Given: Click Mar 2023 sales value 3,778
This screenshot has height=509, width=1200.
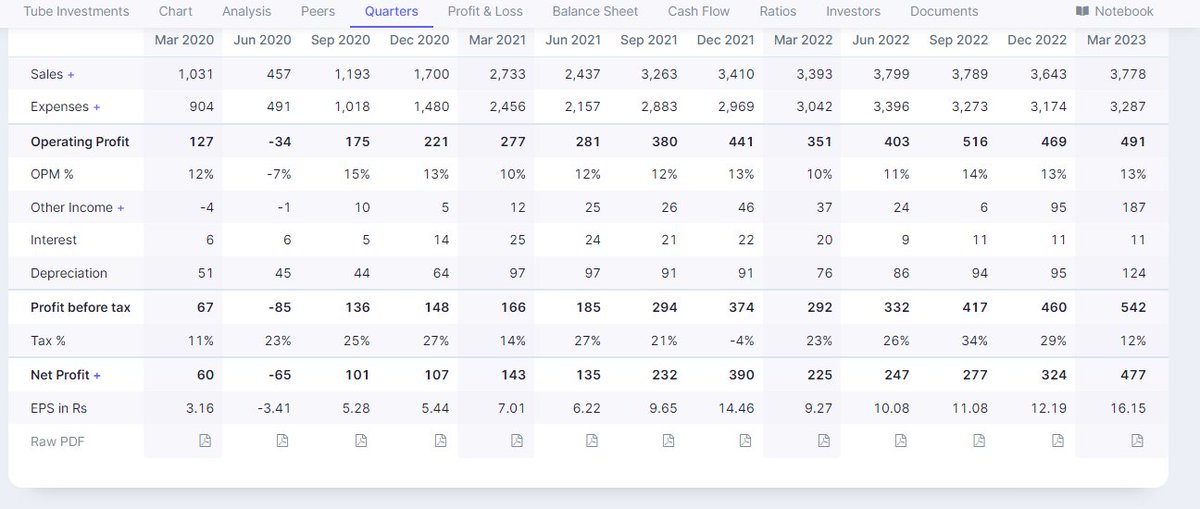Looking at the screenshot, I should pos(1128,74).
